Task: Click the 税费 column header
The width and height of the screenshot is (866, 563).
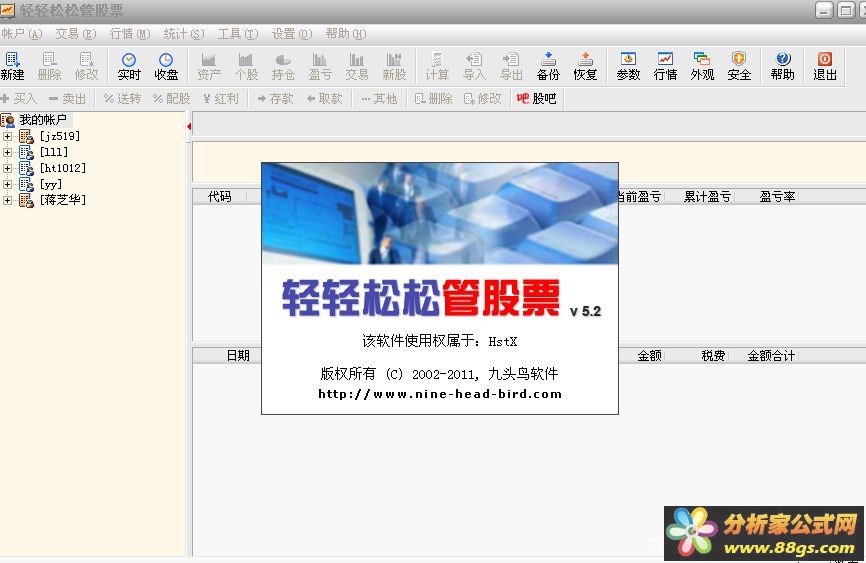Action: 713,356
